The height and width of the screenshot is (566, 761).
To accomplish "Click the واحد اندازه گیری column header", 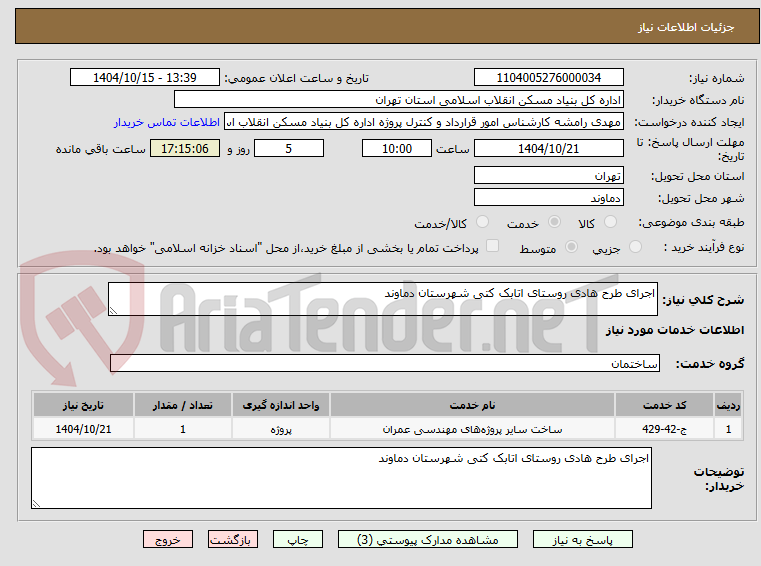I will pyautogui.click(x=281, y=405).
